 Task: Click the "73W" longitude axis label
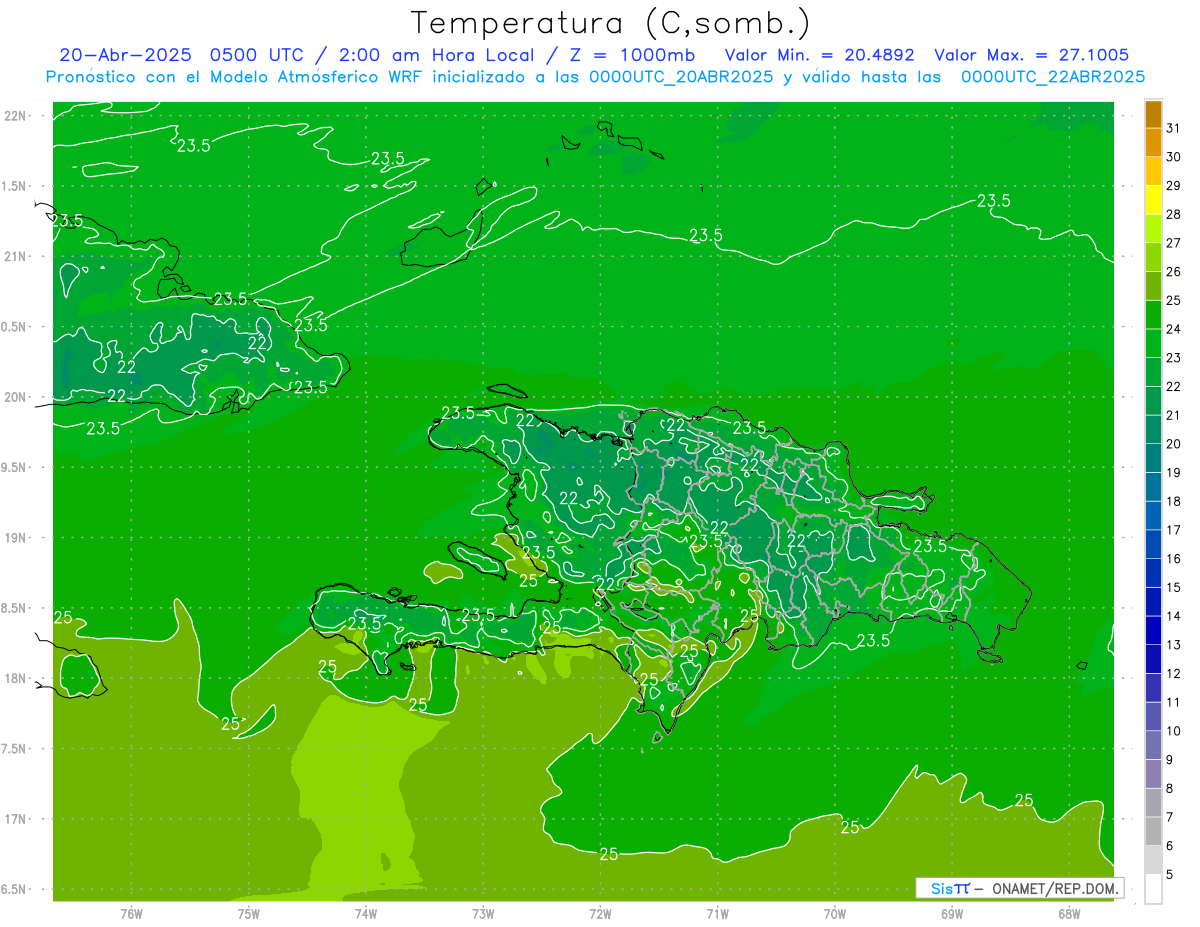point(483,913)
